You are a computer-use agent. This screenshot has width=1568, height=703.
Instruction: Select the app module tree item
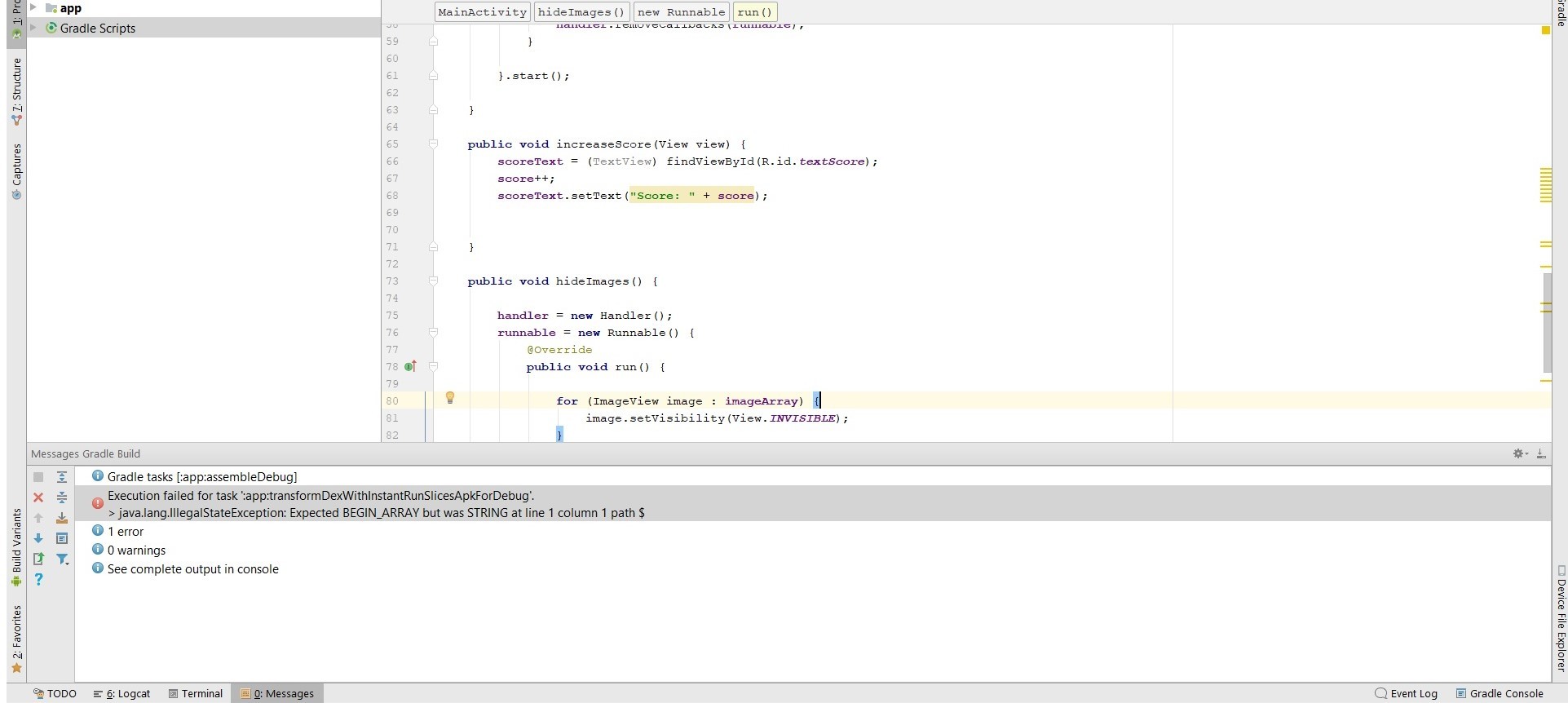pos(64,7)
